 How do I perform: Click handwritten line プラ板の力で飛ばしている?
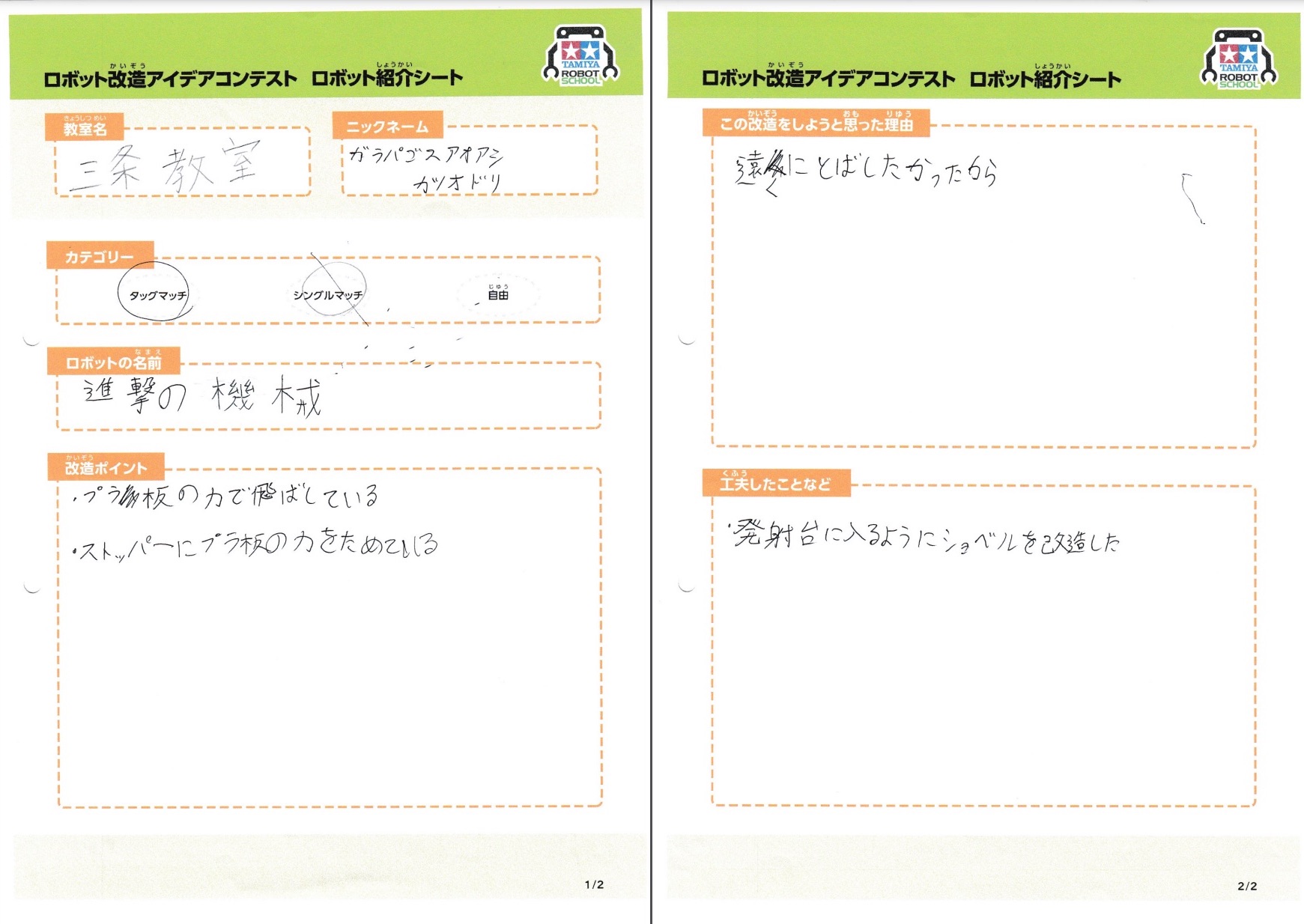point(227,496)
